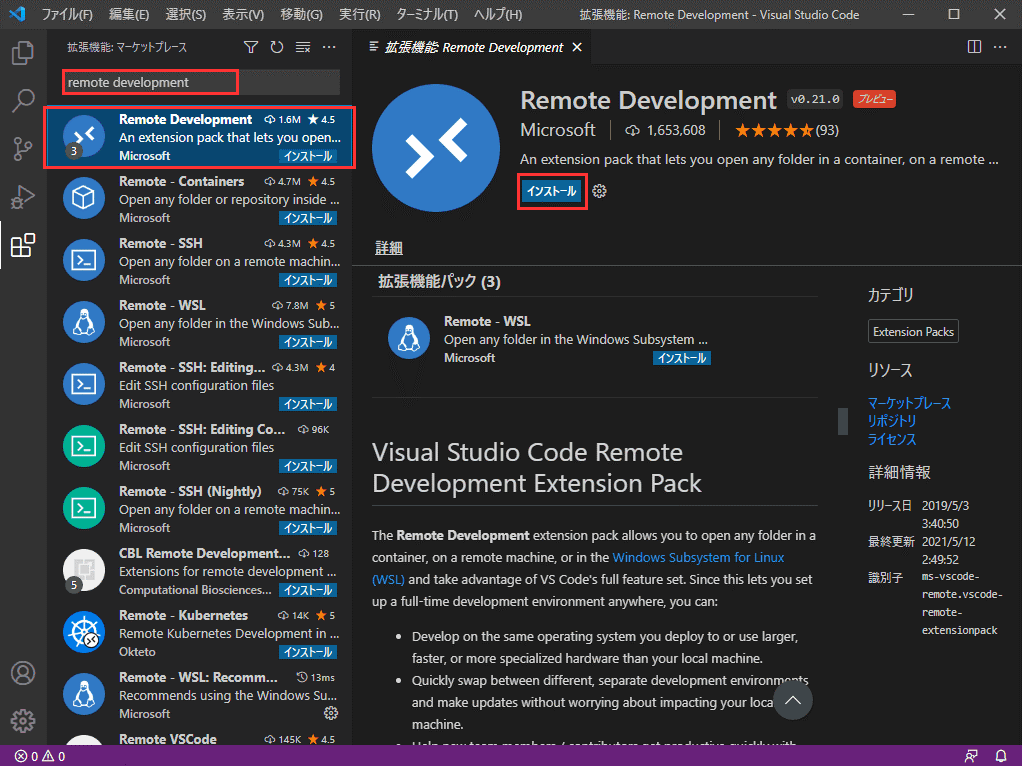
Task: Install Remote Development from details page
Action: (x=552, y=191)
